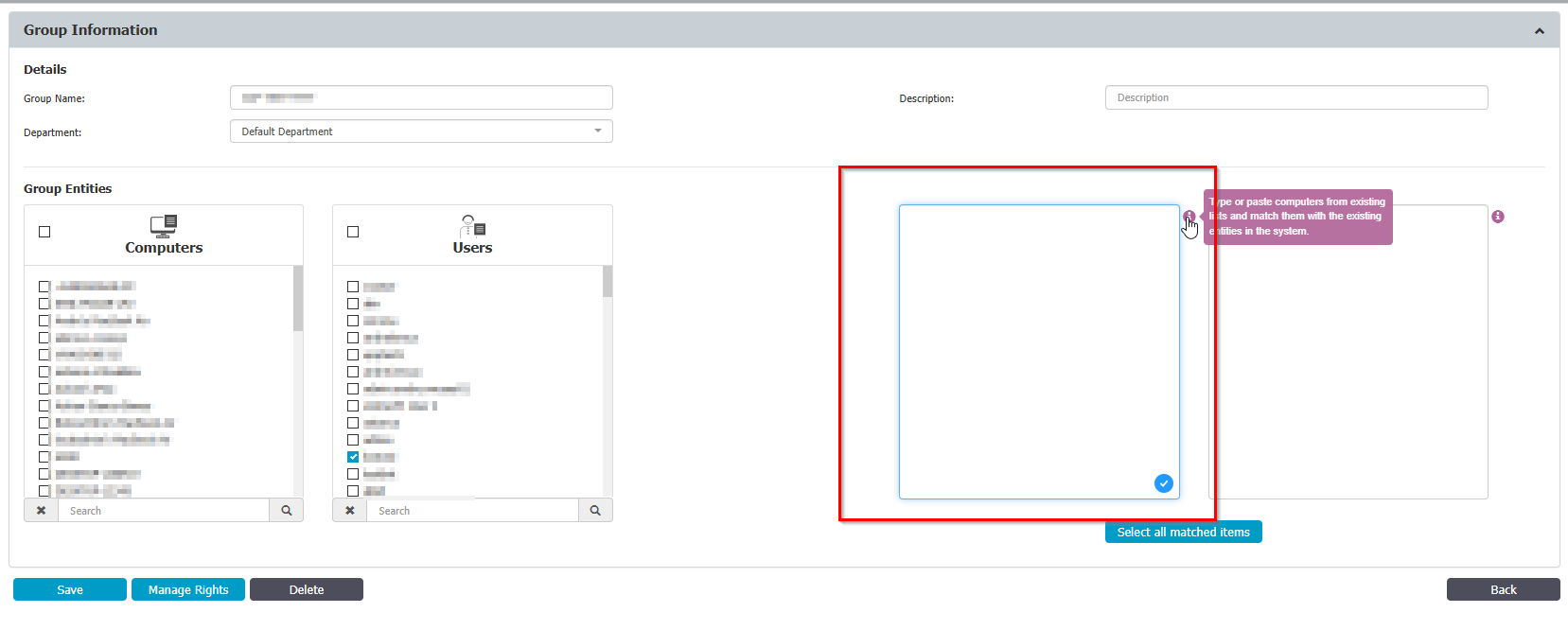This screenshot has height=630, width=1568.
Task: Clear the Computers search with X icon
Action: click(x=41, y=511)
